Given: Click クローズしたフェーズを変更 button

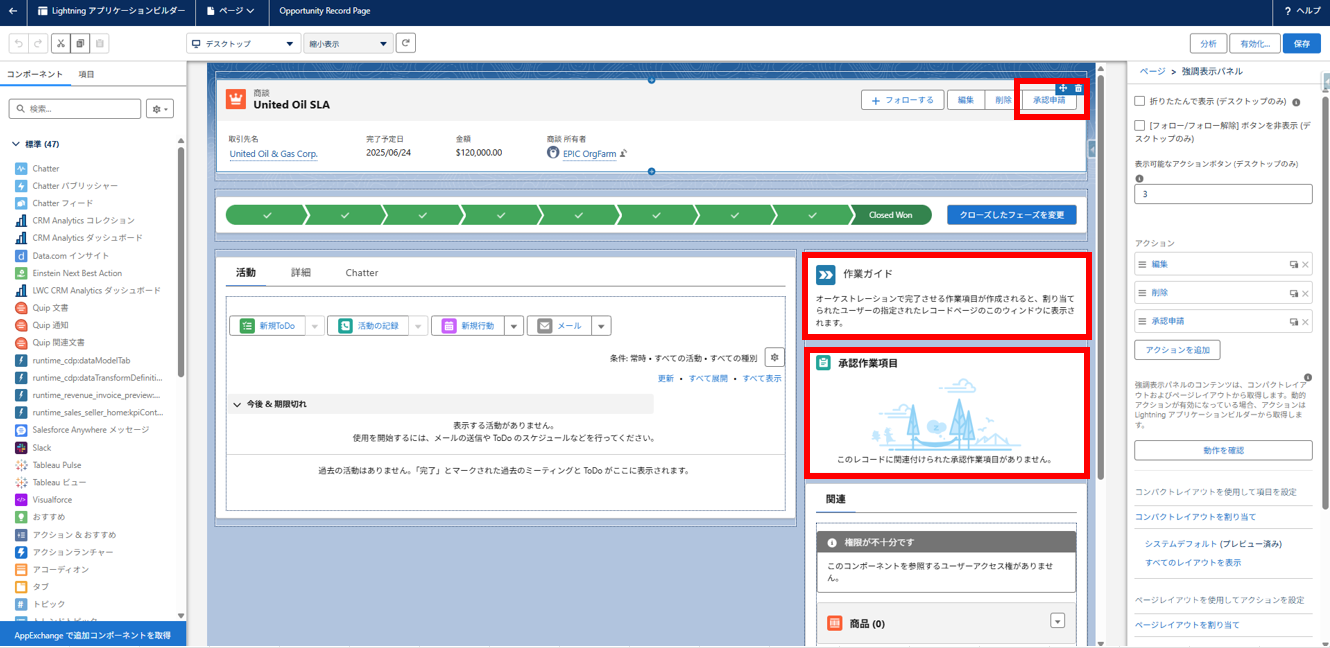Looking at the screenshot, I should point(1012,215).
